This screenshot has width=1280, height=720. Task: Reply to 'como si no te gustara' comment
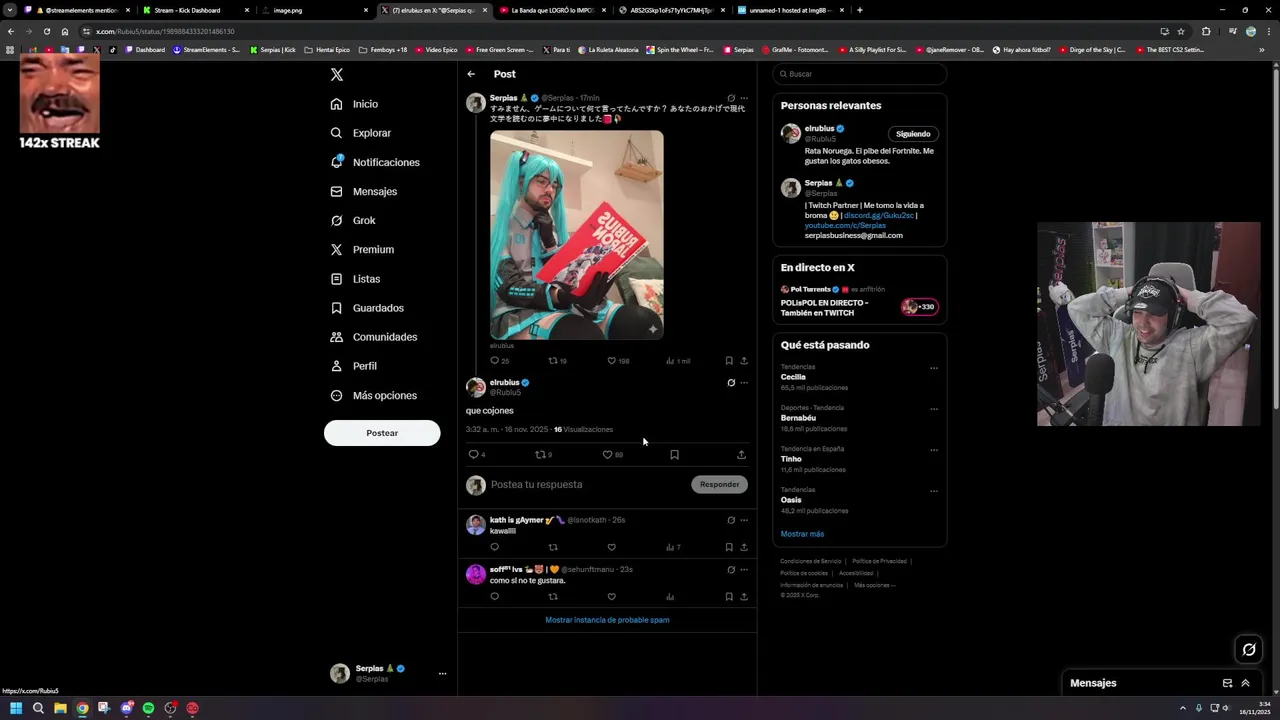(494, 597)
